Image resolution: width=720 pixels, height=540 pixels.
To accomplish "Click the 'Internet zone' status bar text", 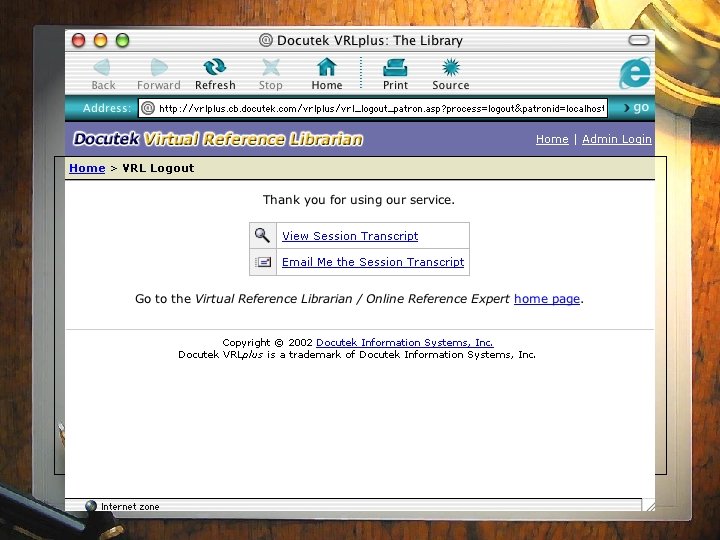I will point(130,506).
